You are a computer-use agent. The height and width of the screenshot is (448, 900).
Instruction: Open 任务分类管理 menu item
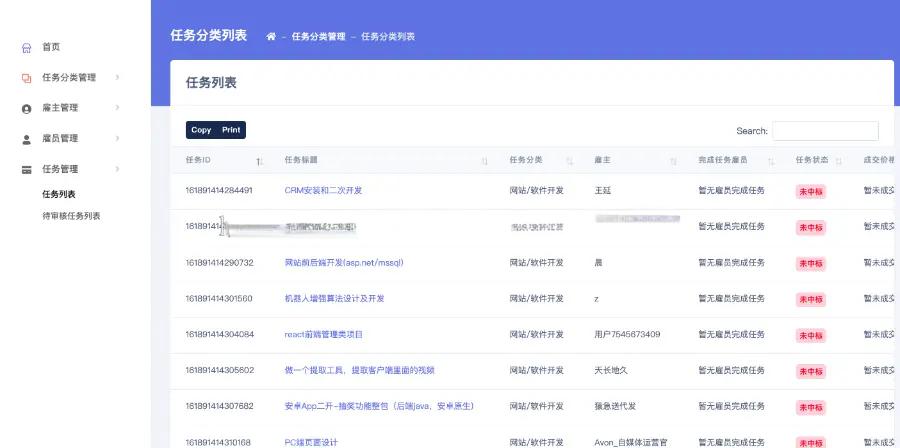[x=69, y=77]
